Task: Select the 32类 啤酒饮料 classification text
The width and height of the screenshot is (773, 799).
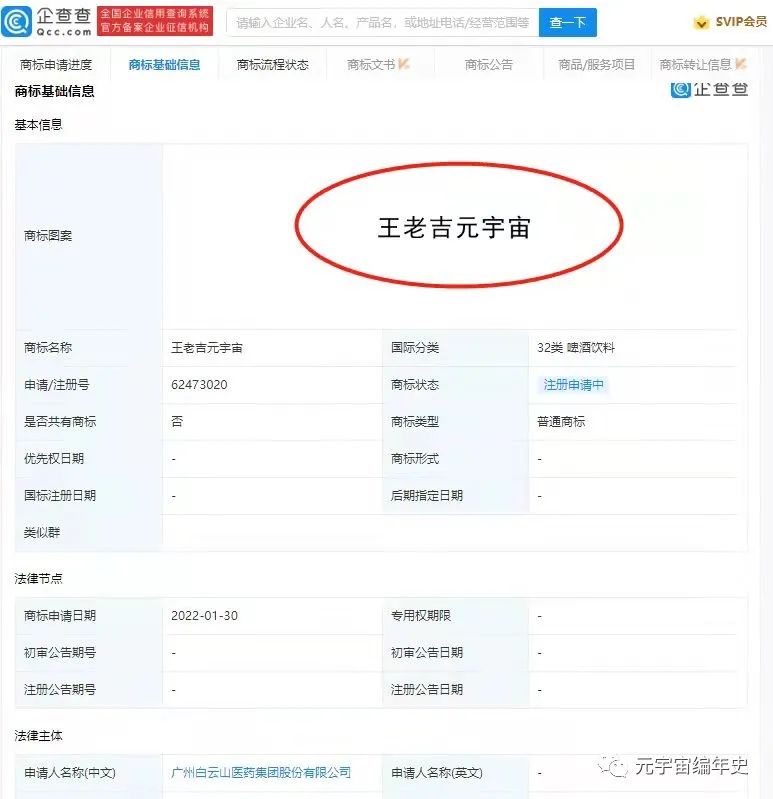Action: point(576,348)
